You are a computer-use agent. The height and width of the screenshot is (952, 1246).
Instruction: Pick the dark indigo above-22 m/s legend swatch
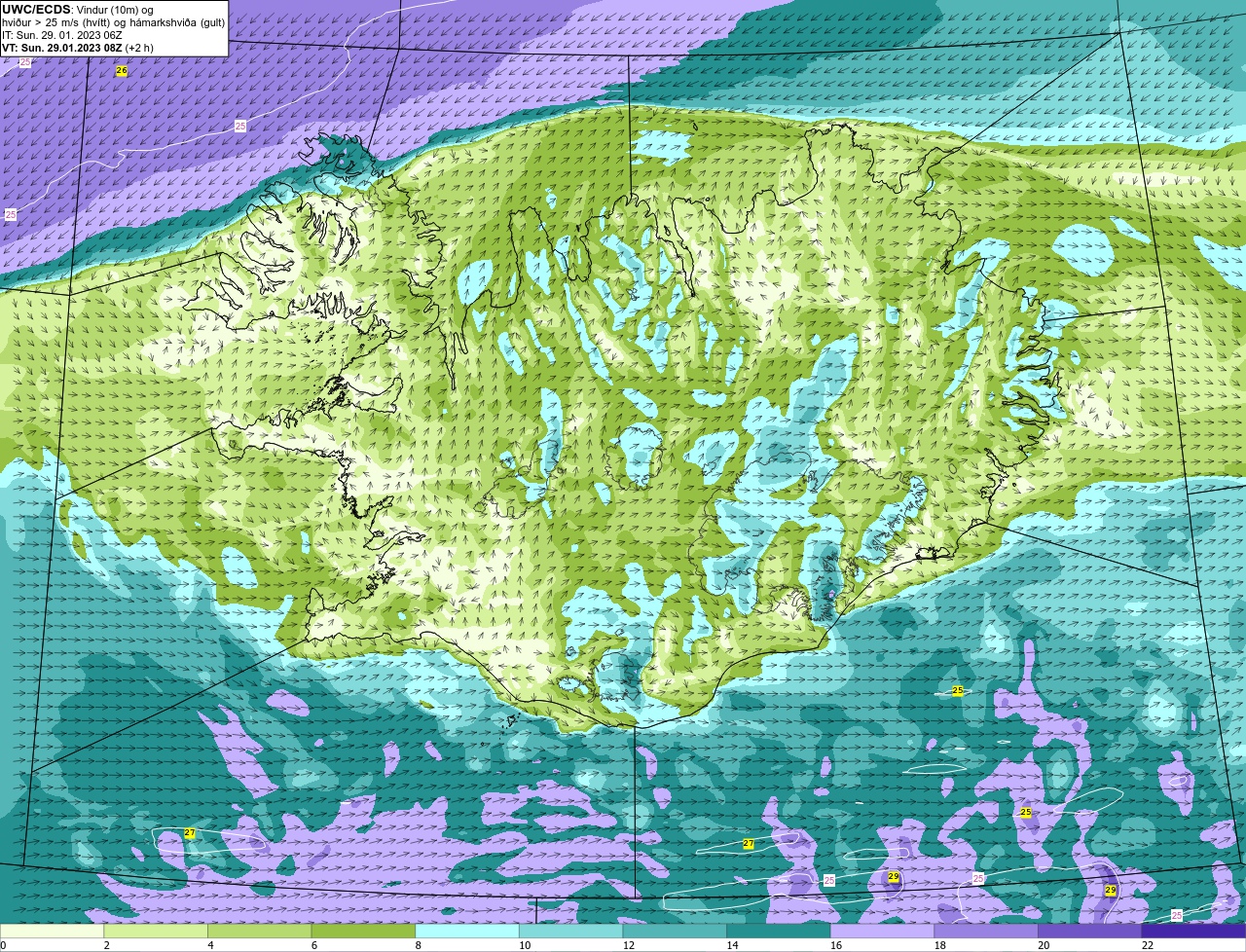[x=1193, y=931]
